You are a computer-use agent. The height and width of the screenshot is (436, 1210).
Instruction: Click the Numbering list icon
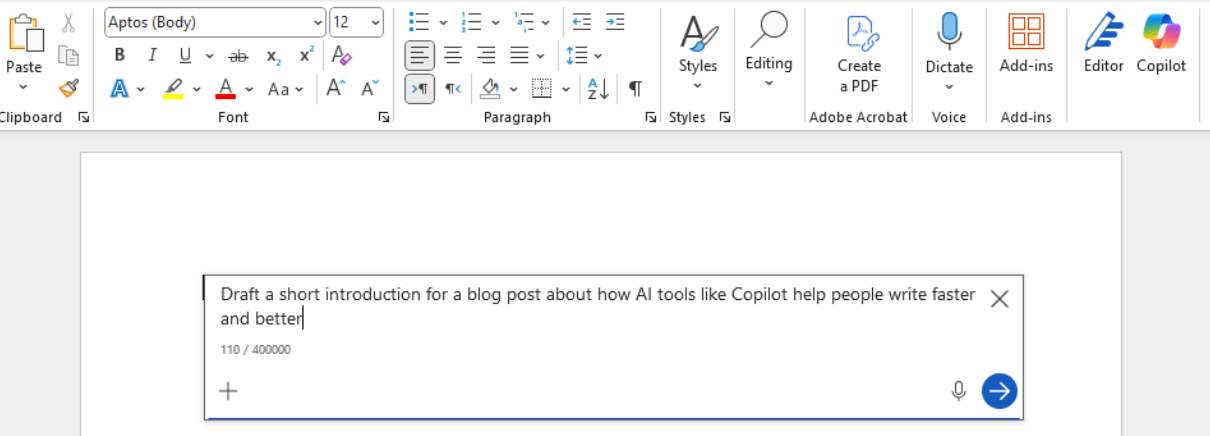(x=472, y=22)
